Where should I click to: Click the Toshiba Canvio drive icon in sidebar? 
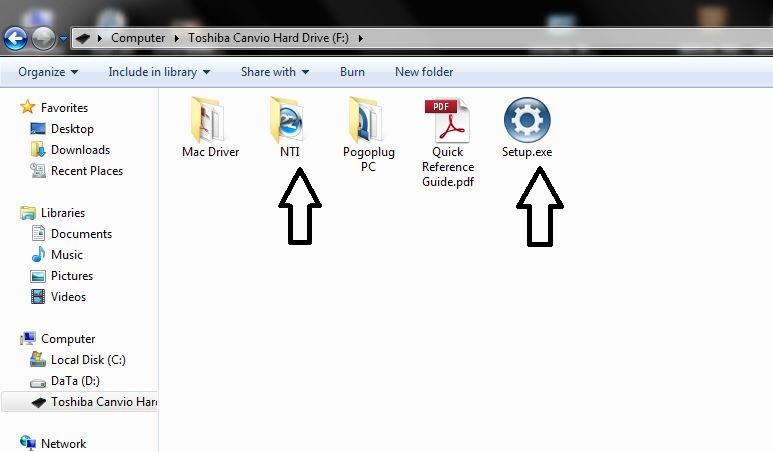38,402
